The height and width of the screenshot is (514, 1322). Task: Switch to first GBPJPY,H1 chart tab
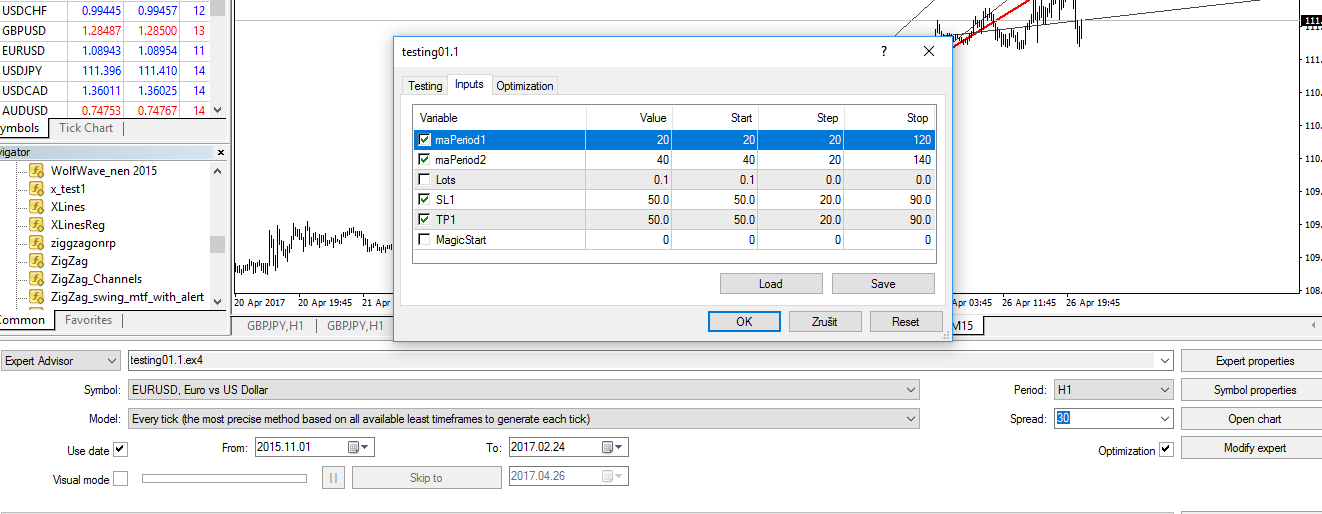tap(274, 326)
